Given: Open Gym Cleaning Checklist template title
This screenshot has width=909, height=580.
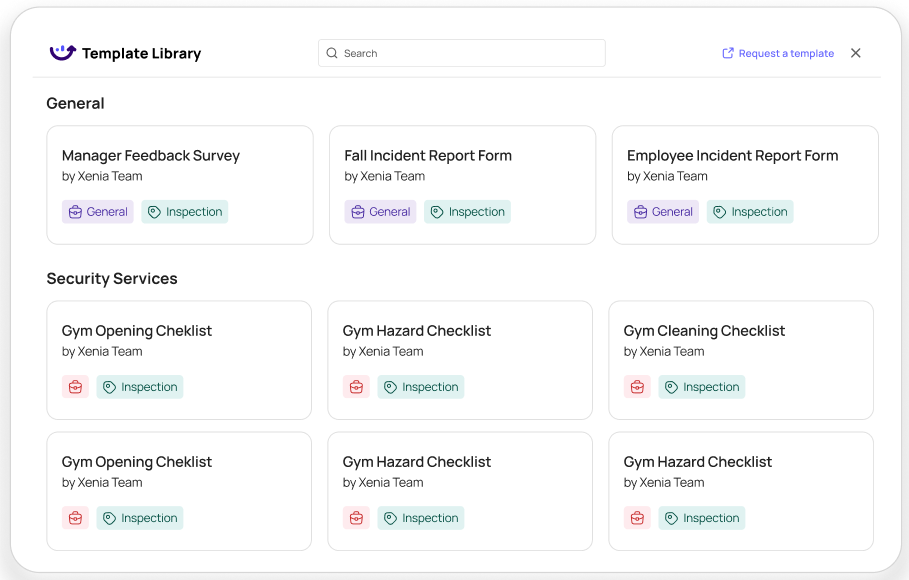Looking at the screenshot, I should pyautogui.click(x=704, y=331).
